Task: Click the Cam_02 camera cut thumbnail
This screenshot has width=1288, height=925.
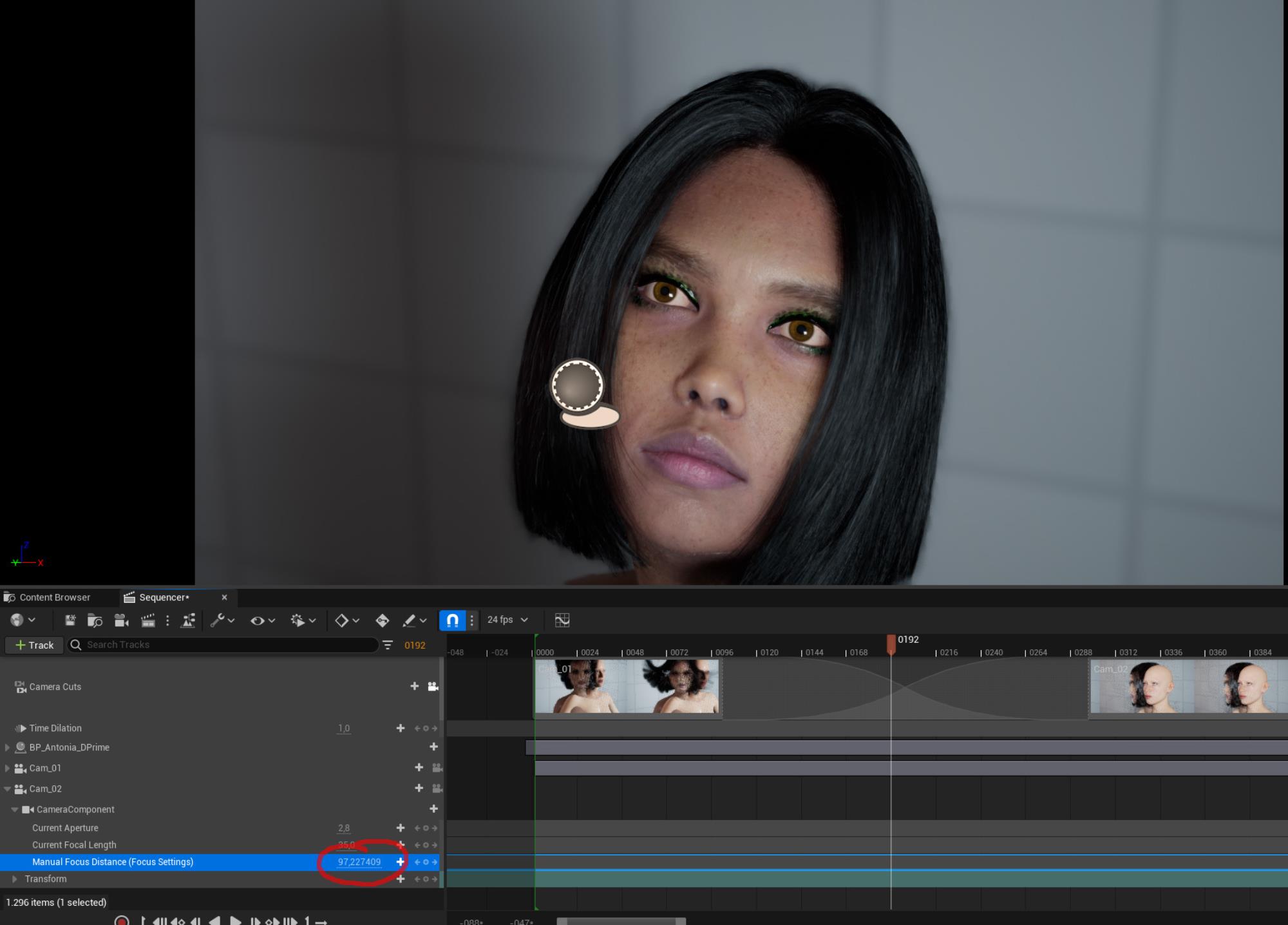Action: coord(1189,688)
